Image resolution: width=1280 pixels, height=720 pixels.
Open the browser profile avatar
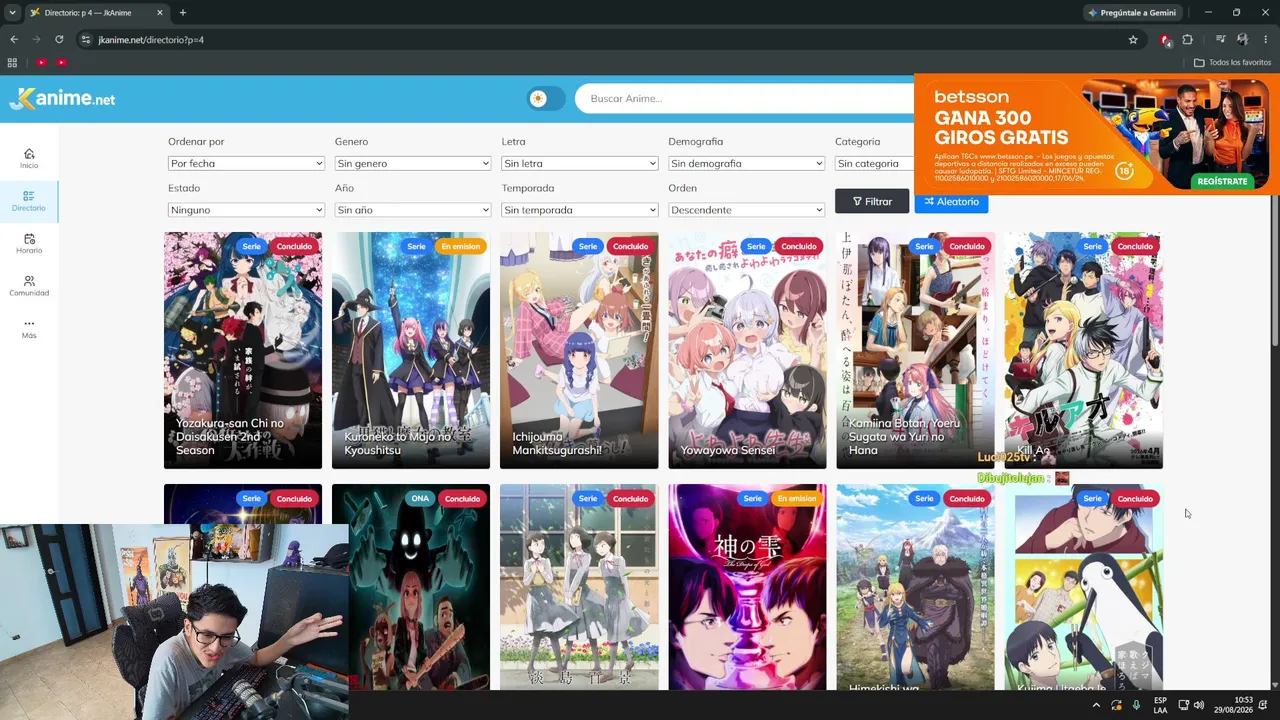pyautogui.click(x=1243, y=40)
